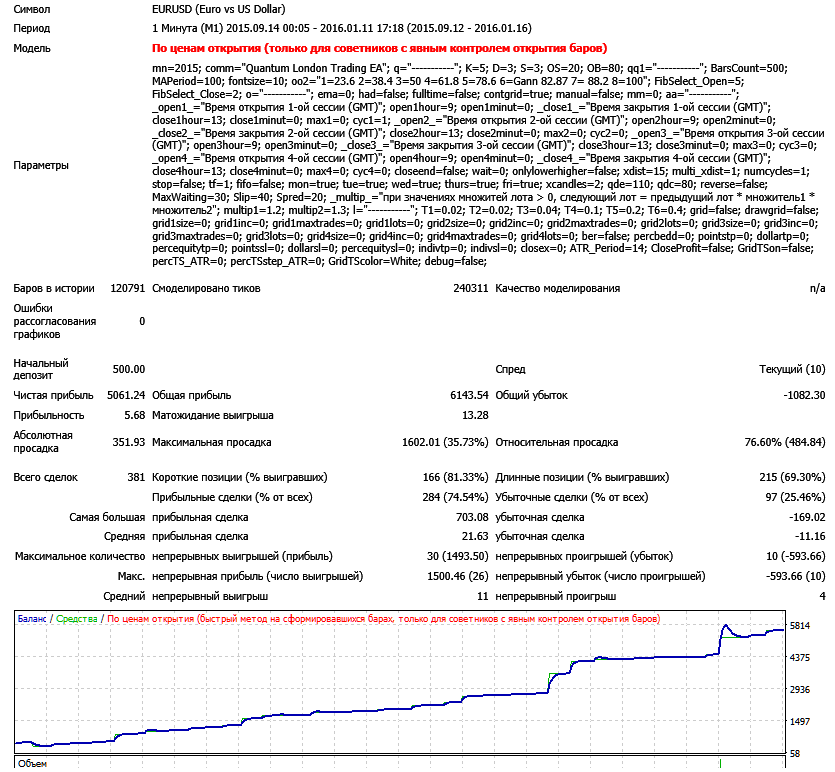Click the maximal consecutive profit value 1500.46 (26)
The image size is (835, 772).
pyautogui.click(x=458, y=577)
